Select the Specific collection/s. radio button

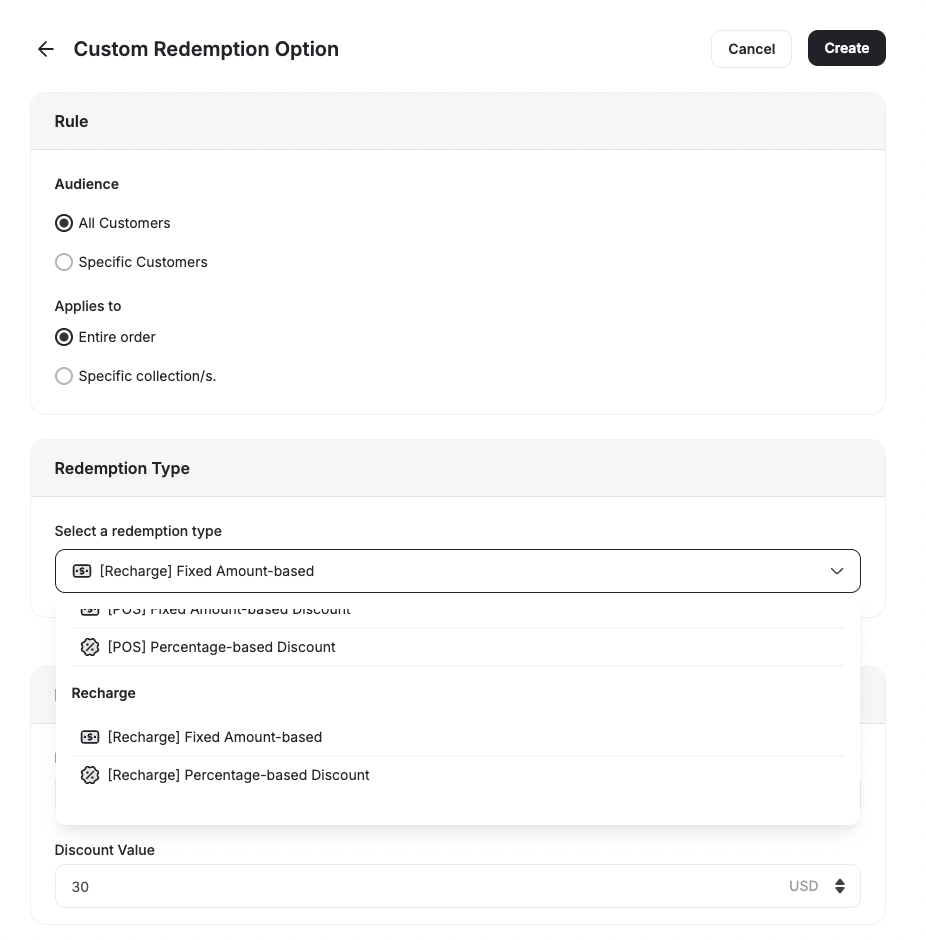[x=64, y=376]
